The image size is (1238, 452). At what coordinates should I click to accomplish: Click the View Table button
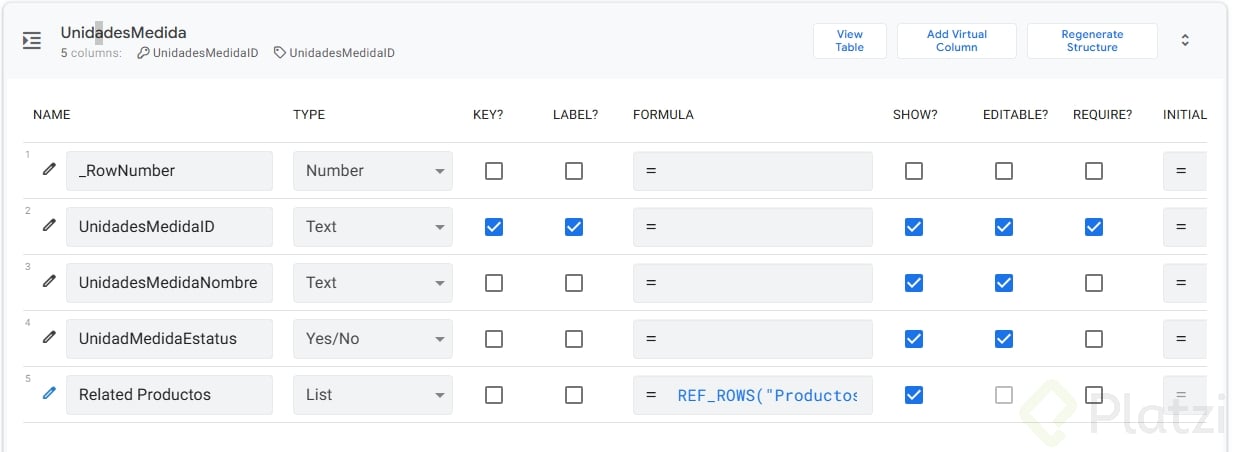850,41
